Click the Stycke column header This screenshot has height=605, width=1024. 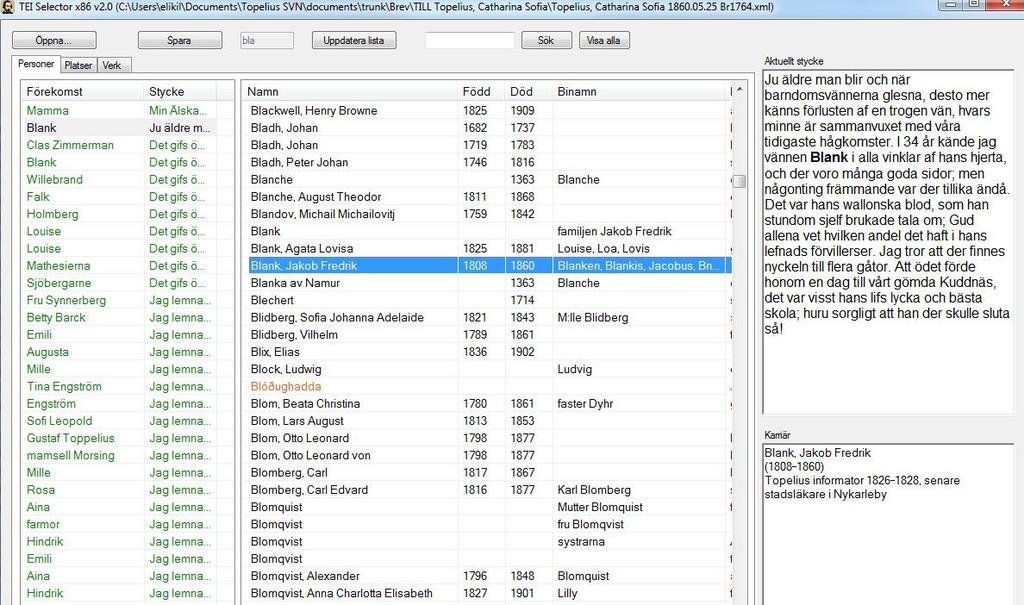click(x=180, y=91)
